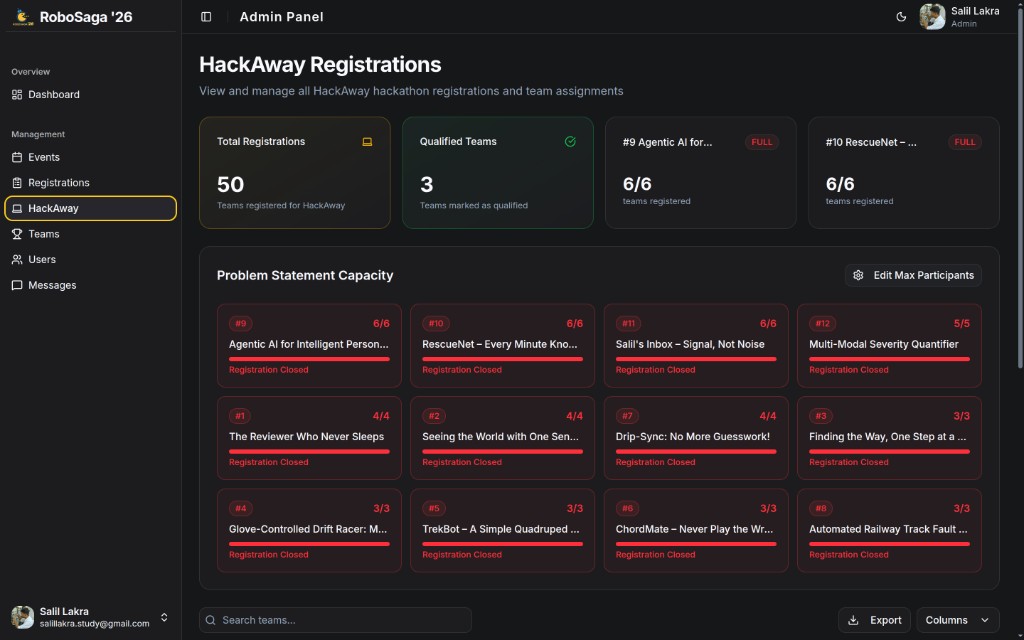Open the Salil Lakra admin avatar in header

933,17
